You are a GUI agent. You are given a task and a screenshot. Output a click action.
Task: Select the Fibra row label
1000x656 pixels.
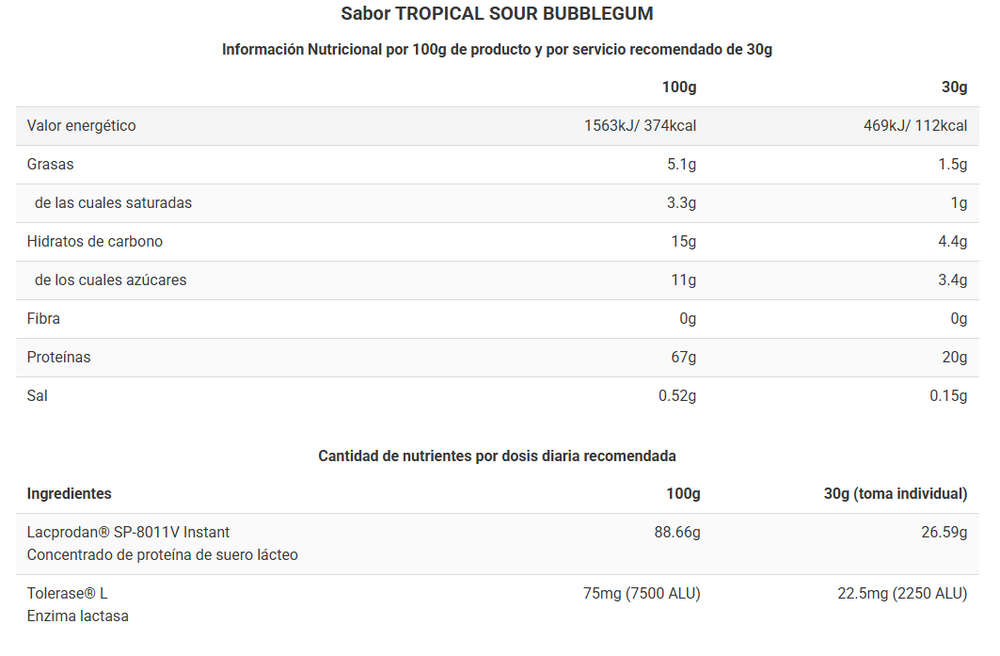point(43,319)
